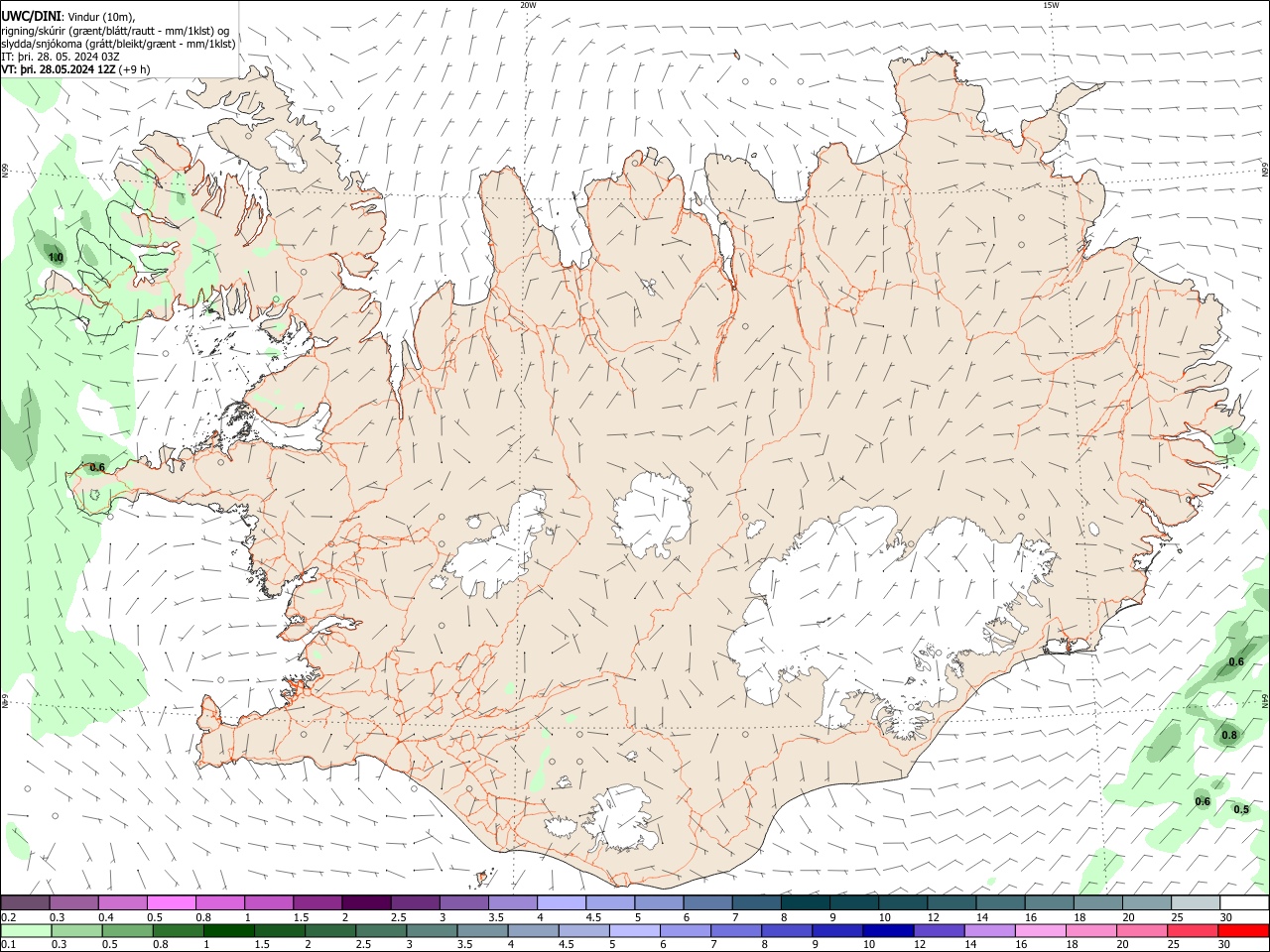Pick the pure red lower-row swatch at 30

(x=1244, y=931)
